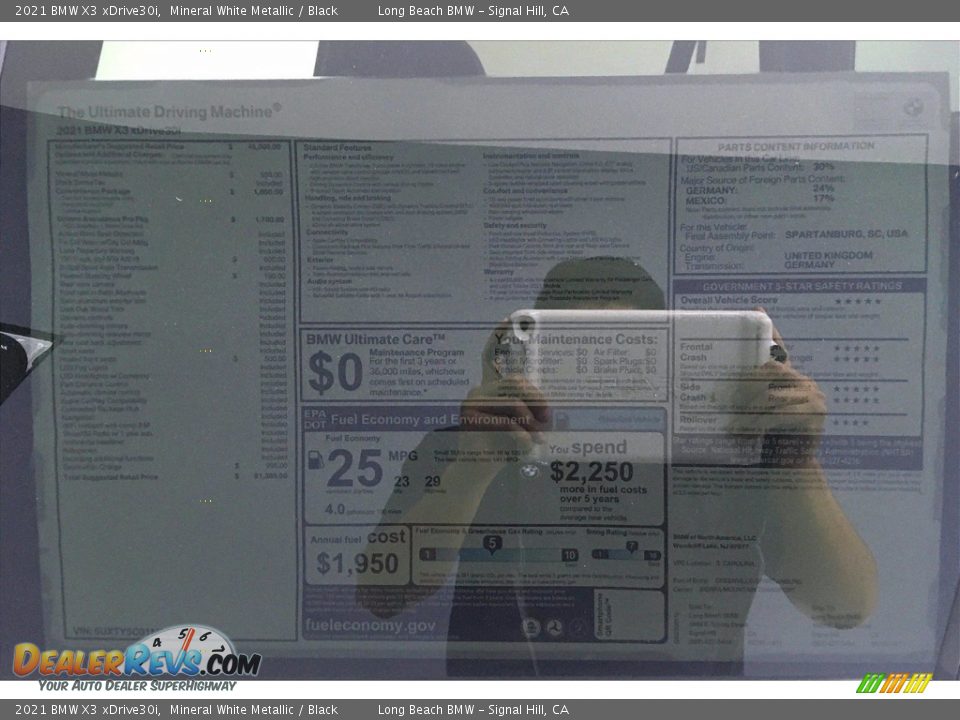Click the colored stripes logo near the footer
960x720 pixels.
[894, 683]
